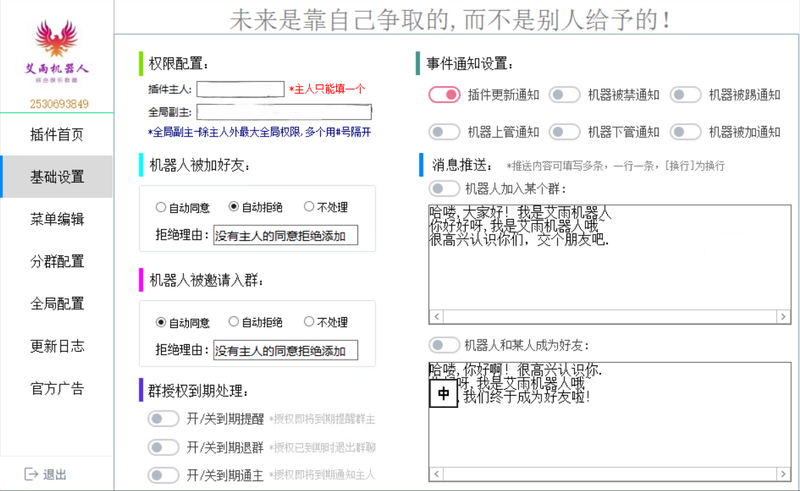Image resolution: width=800 pixels, height=491 pixels.
Task: Click the horizontal scrollbar track under 加入某个群 text
Action: (610, 317)
